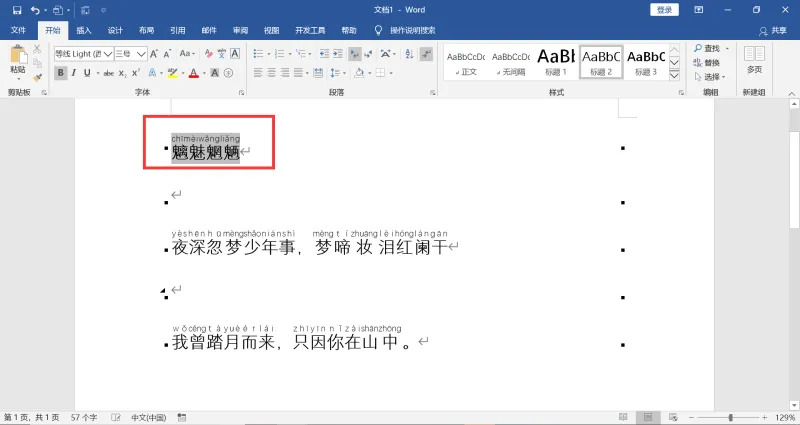Open font name combo box dropdown
800x425 pixels.
pos(108,54)
